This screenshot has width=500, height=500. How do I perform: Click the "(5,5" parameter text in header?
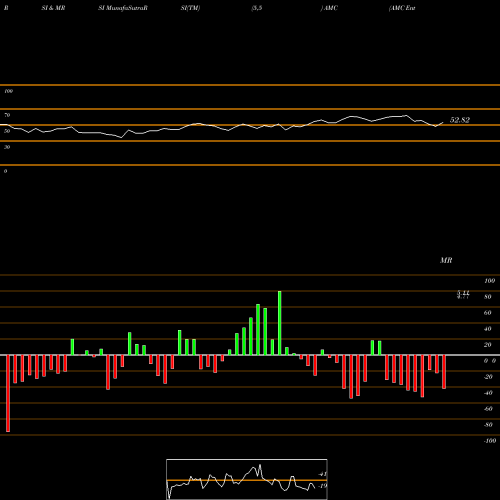(x=257, y=8)
